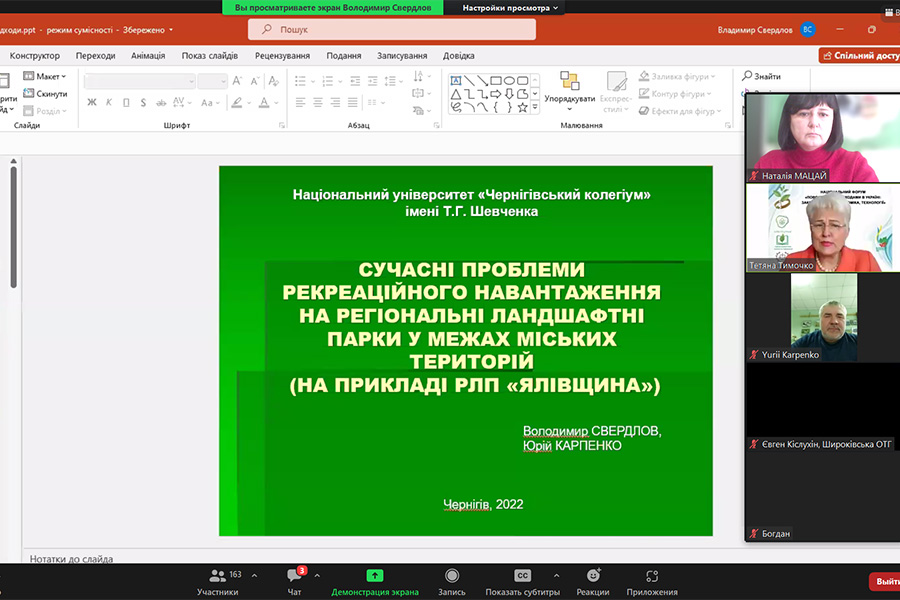Screen dimensions: 900x600
Task: Expand the Настройки просмотра view options dropdown
Action: tap(512, 7)
